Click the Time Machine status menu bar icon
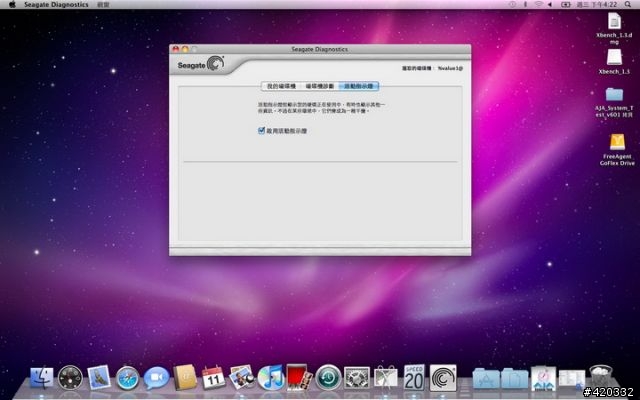Image resolution: width=640 pixels, height=400 pixels. tap(513, 4)
